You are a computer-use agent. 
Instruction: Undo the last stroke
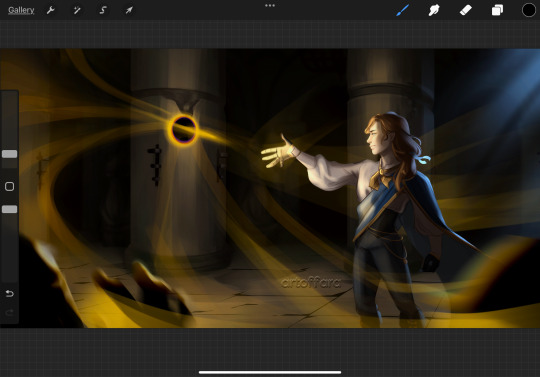10,293
